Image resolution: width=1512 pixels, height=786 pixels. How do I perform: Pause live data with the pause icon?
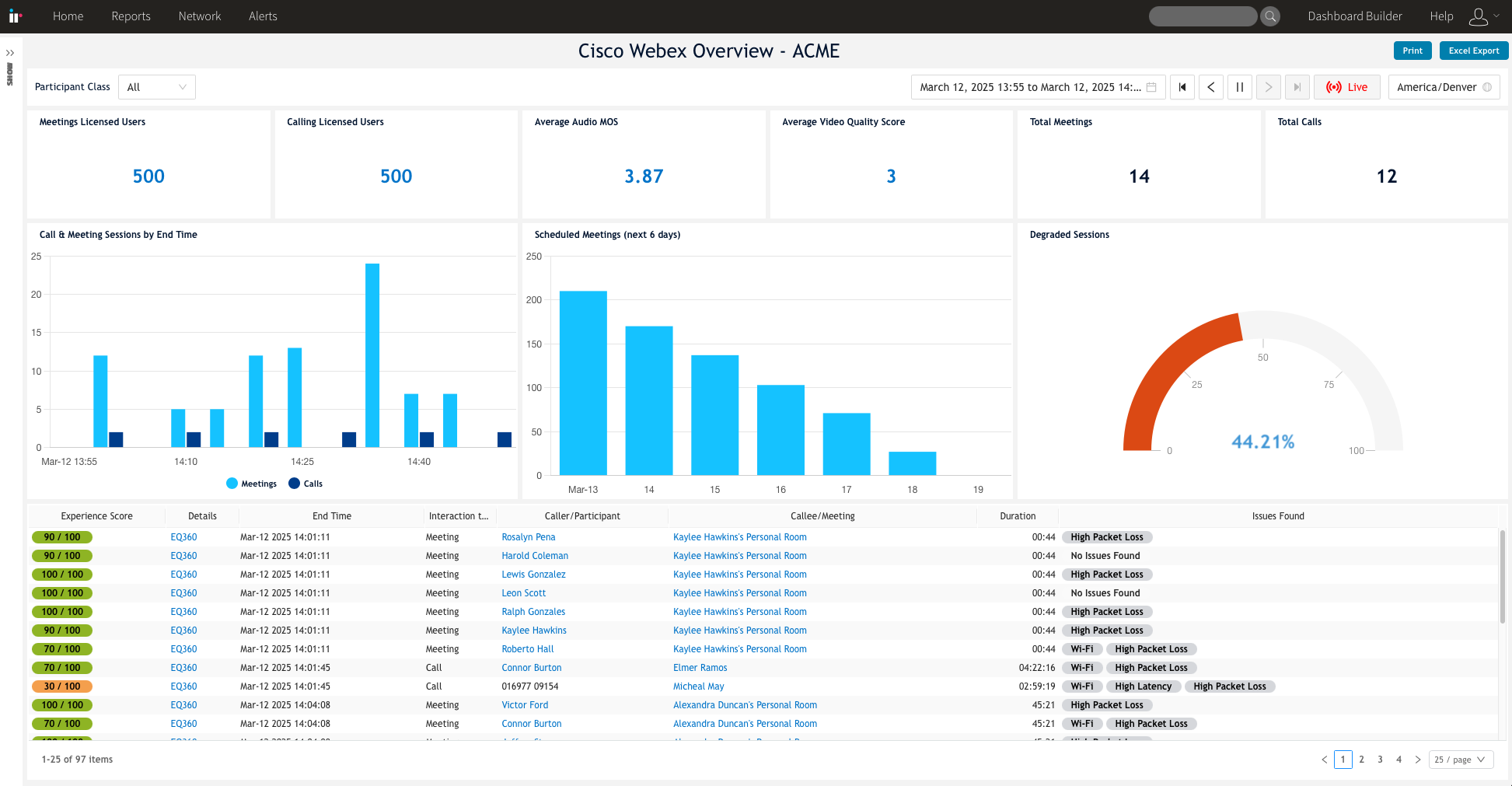coord(1239,87)
